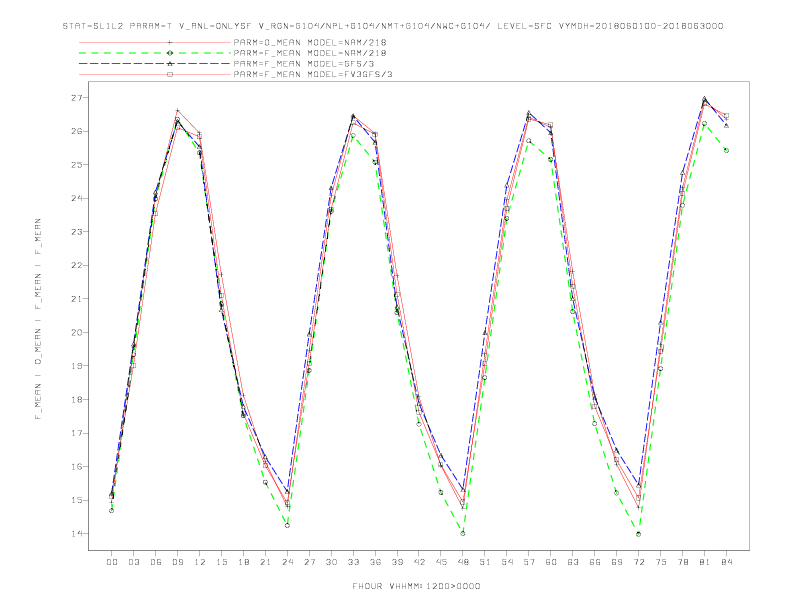This screenshot has height=612, width=792.
Task: Click y-axis tick label 19
Action: [76, 366]
